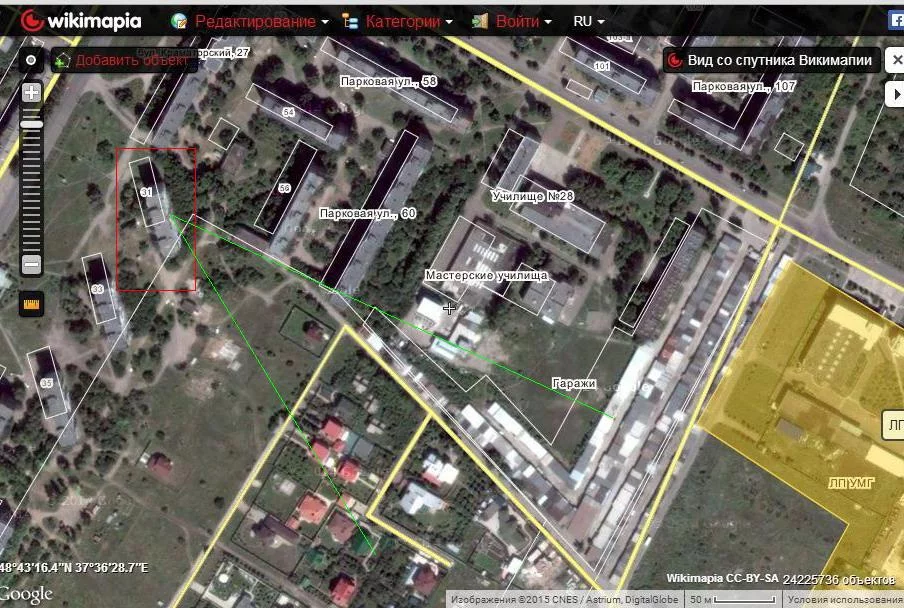Expand the side panel arrow on the right
904x608 pixels.
[x=895, y=94]
